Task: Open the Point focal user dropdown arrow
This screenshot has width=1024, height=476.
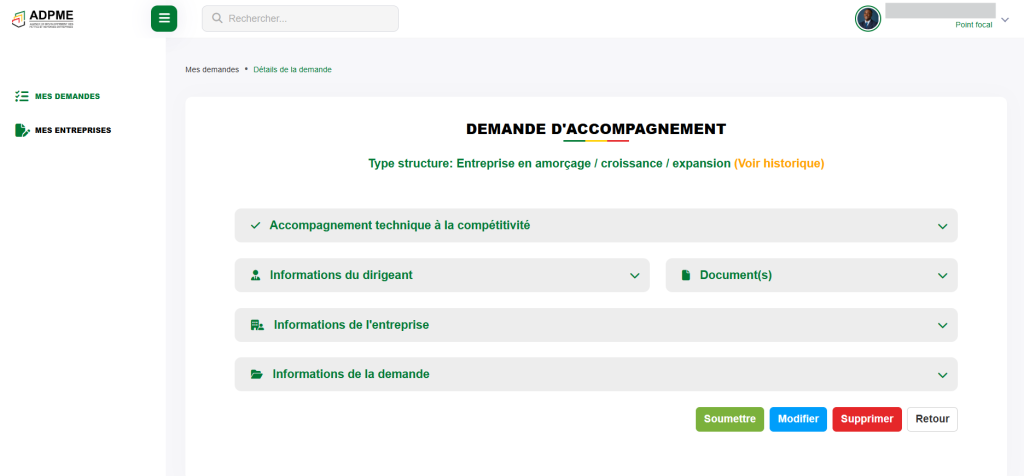Action: (1005, 19)
